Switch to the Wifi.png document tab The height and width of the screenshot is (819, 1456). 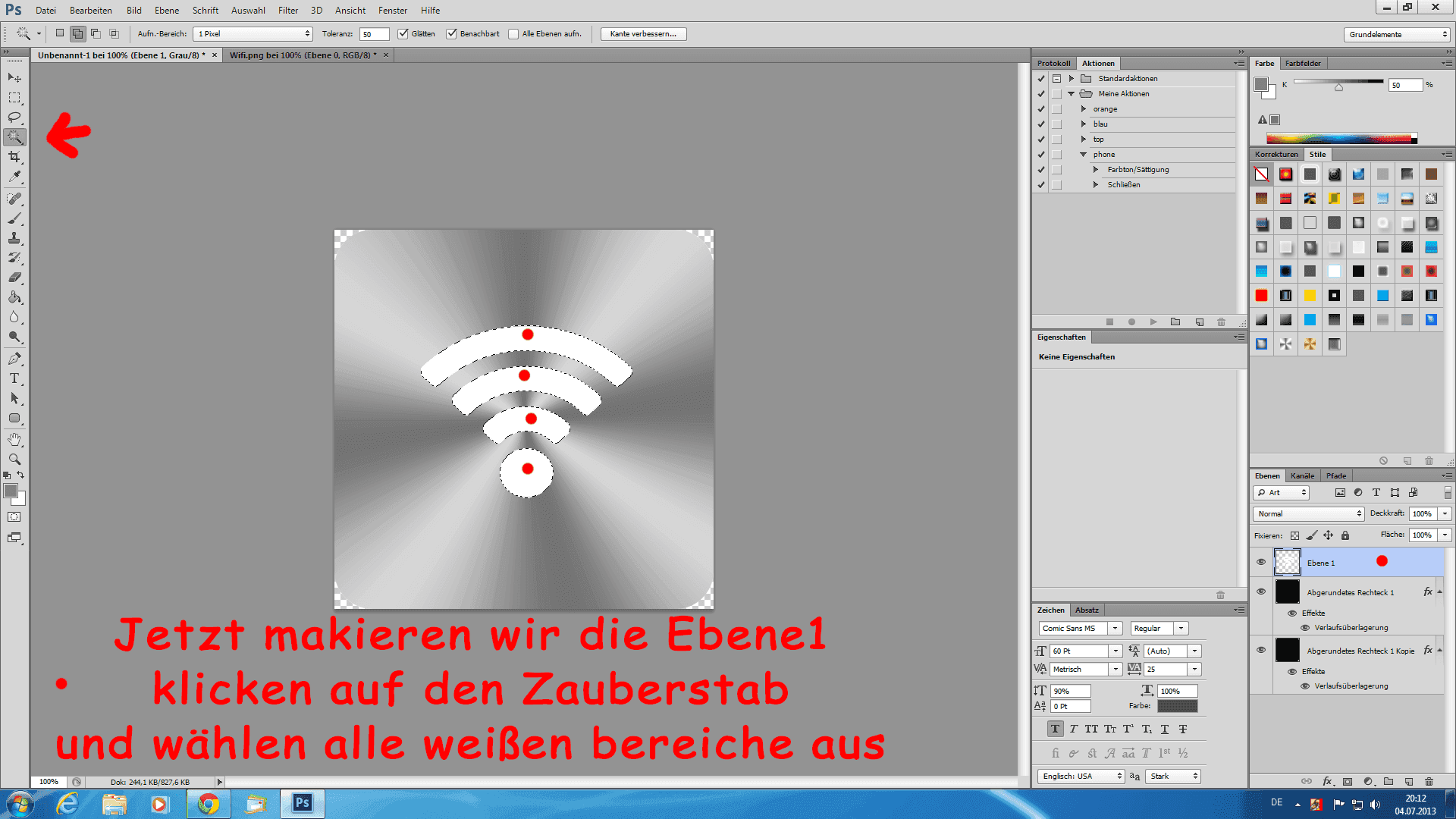pos(304,55)
